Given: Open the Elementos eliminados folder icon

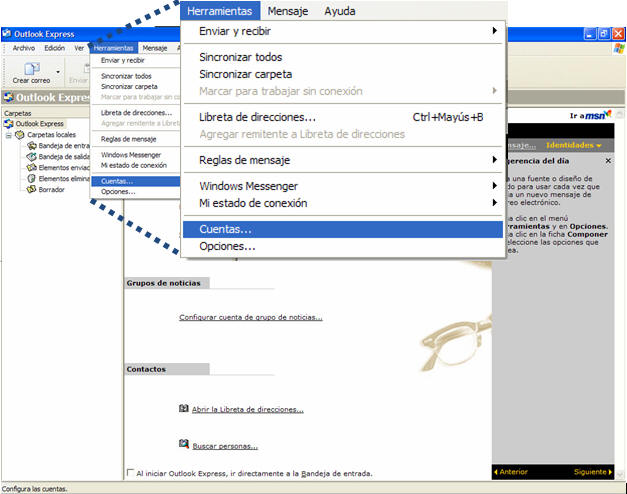Looking at the screenshot, I should coord(31,178).
